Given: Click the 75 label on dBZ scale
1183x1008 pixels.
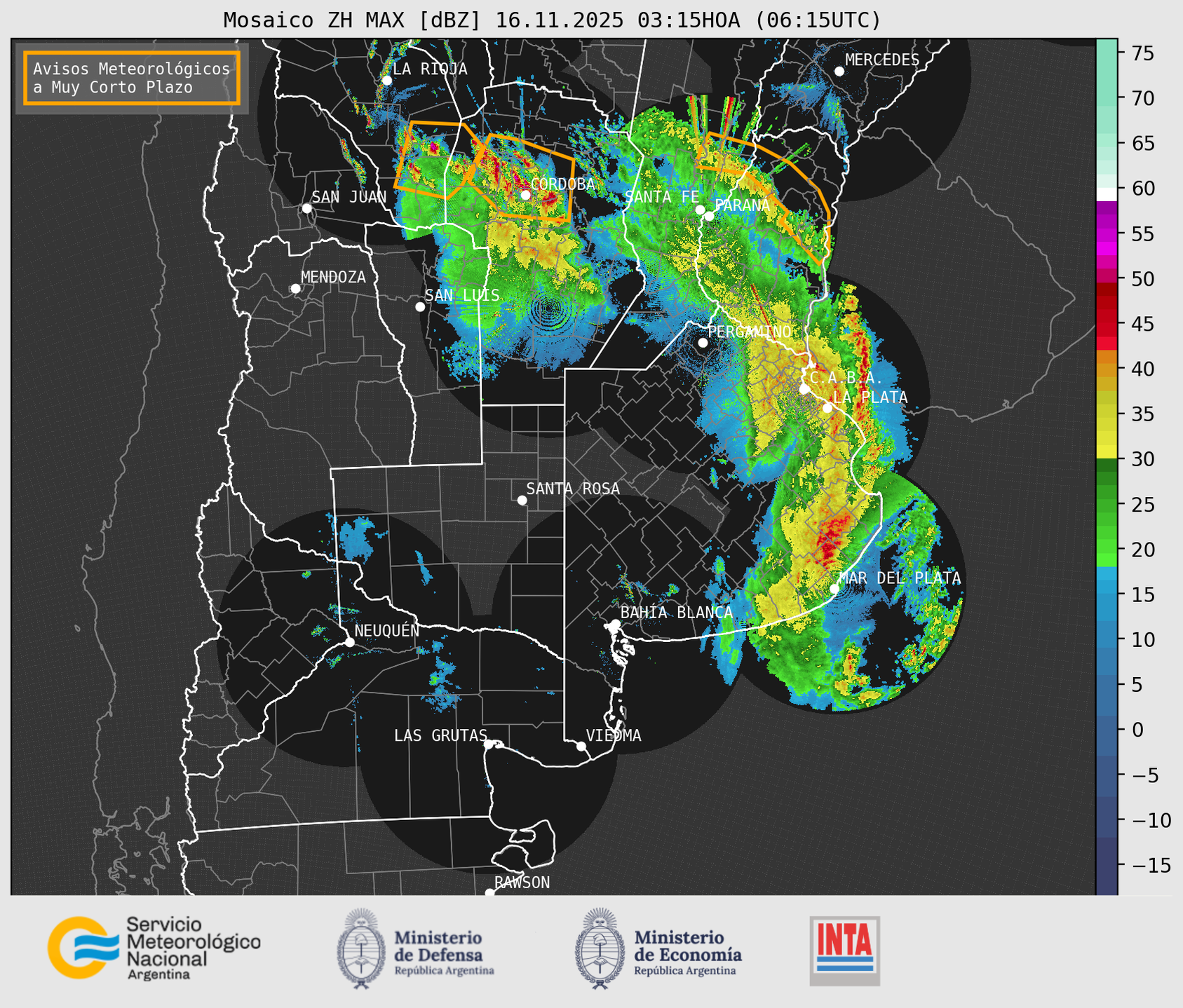Looking at the screenshot, I should pos(1142,53).
